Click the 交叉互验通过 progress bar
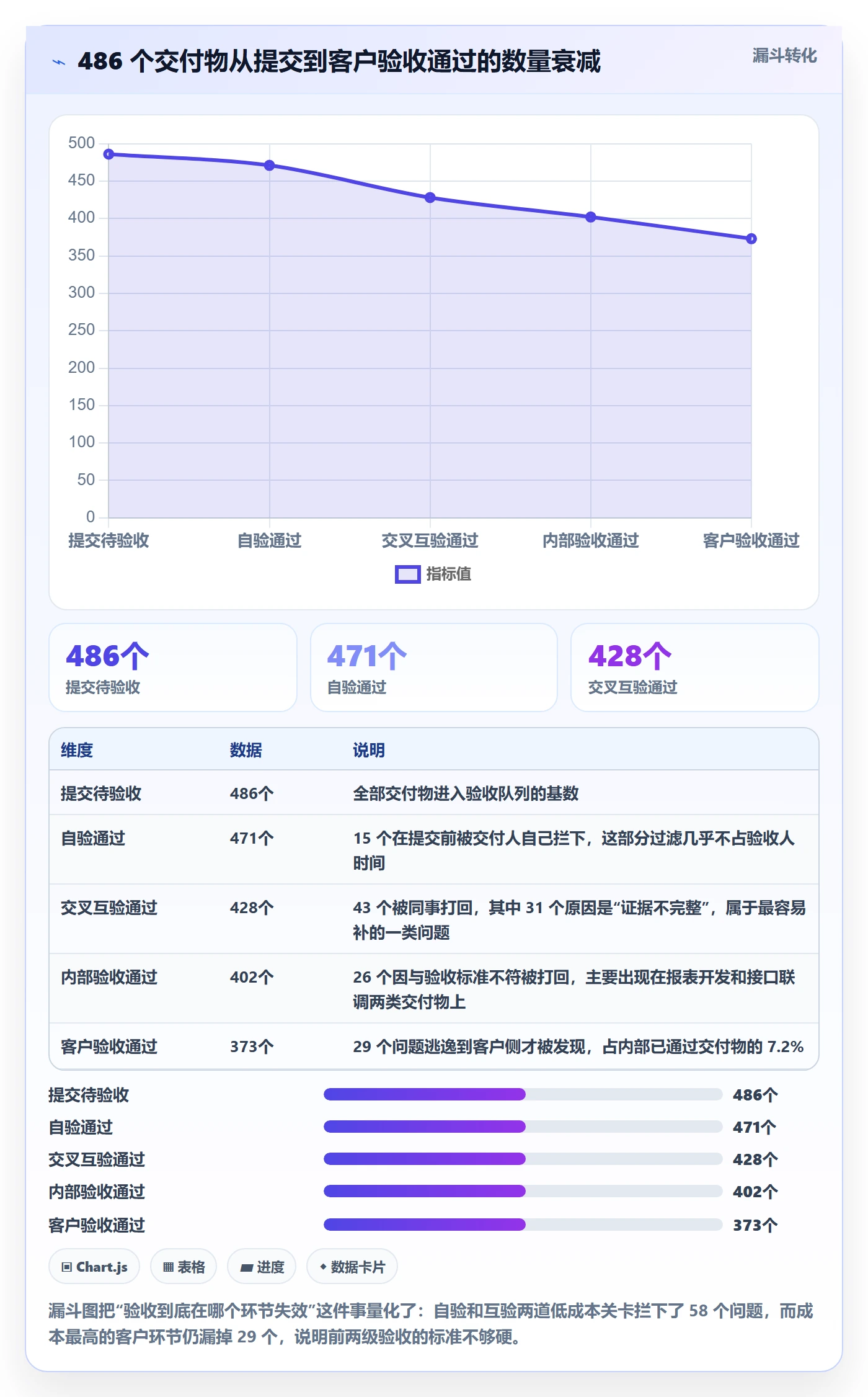The height and width of the screenshot is (1397, 868). pos(523,1159)
